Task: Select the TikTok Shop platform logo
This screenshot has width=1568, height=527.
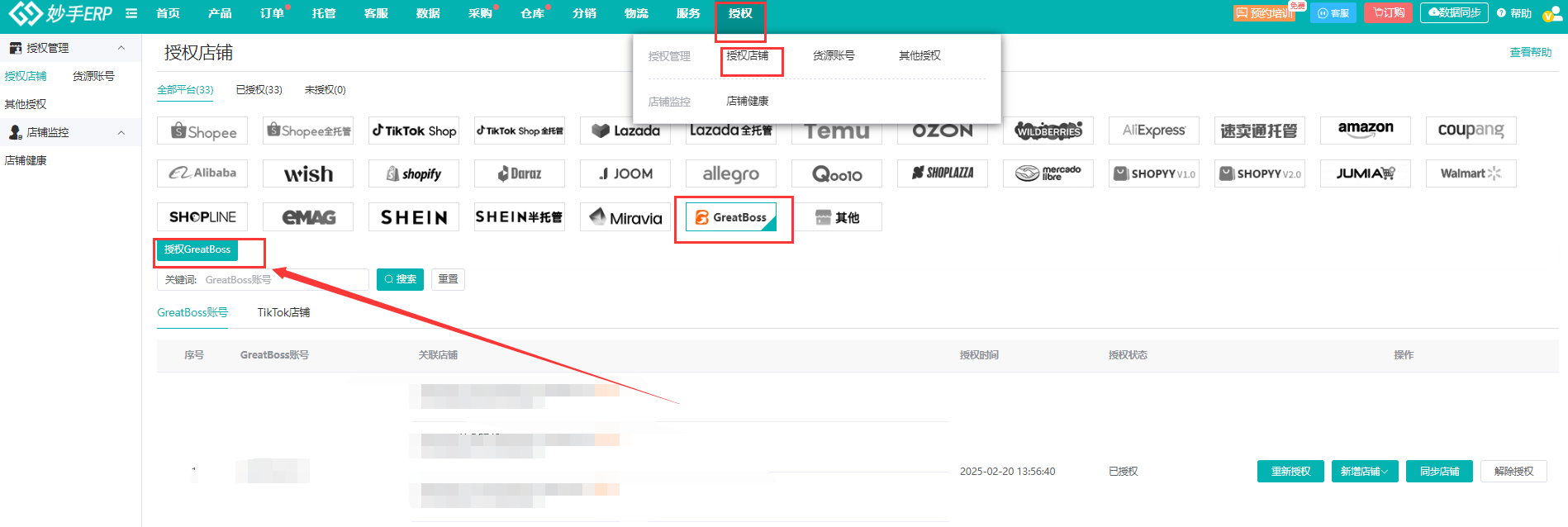Action: point(414,131)
